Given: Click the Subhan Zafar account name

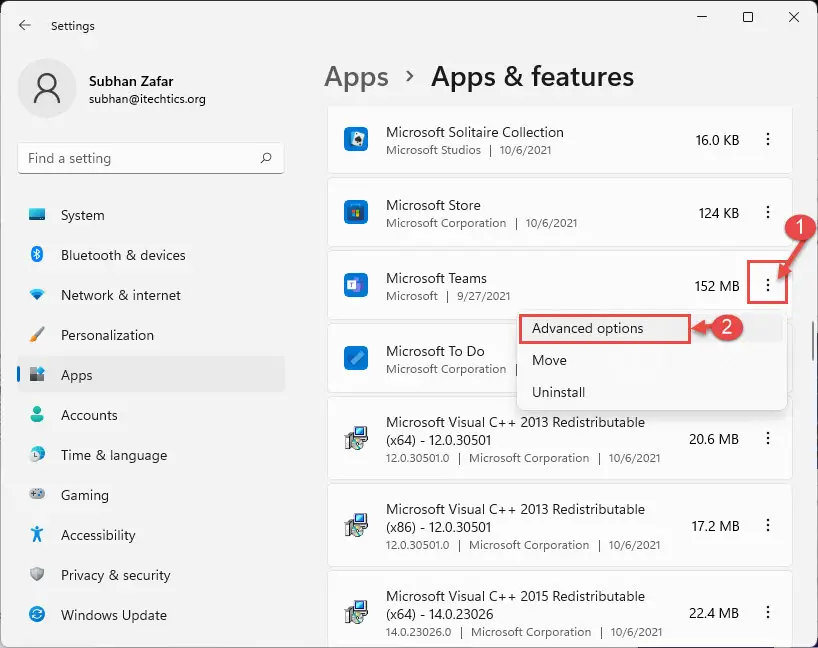Looking at the screenshot, I should (131, 81).
